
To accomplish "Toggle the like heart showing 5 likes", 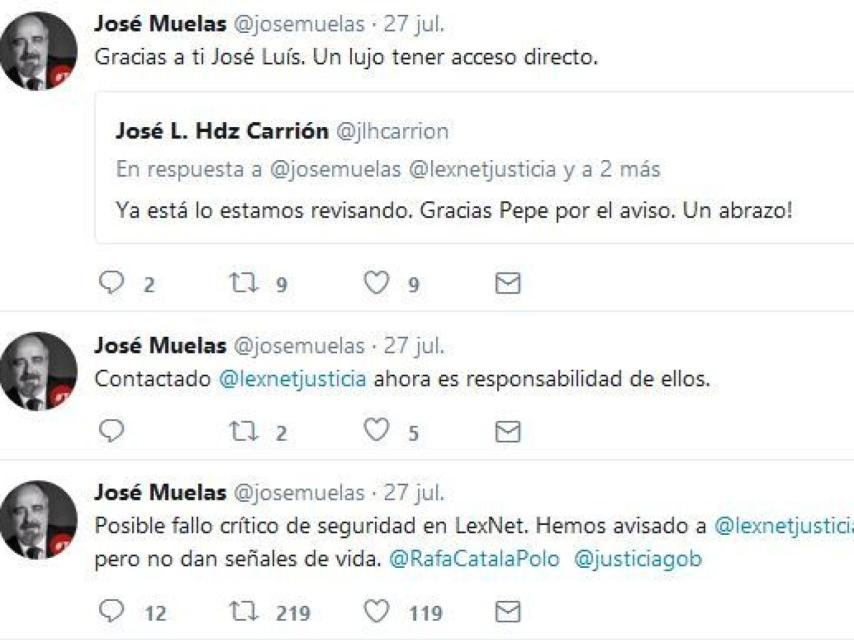I will pos(377,432).
